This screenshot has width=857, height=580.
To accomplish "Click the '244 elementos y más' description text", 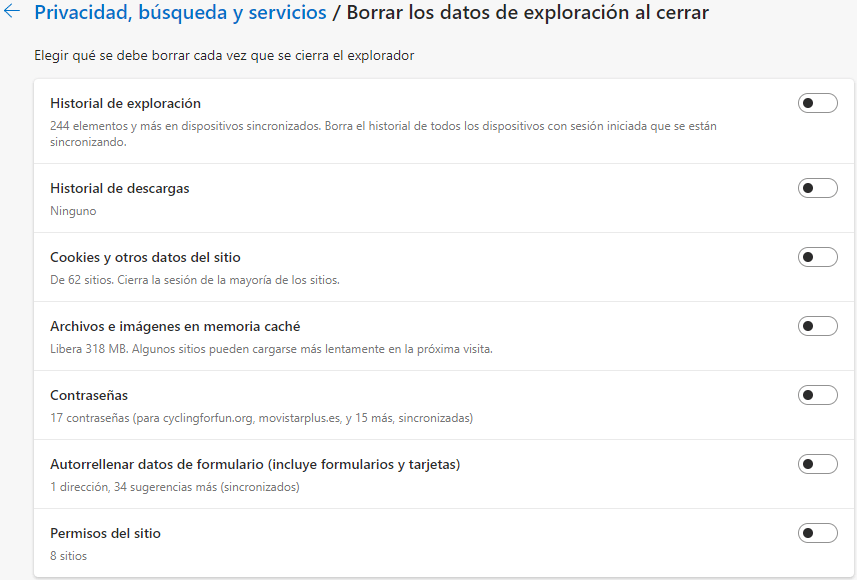I will click(383, 133).
